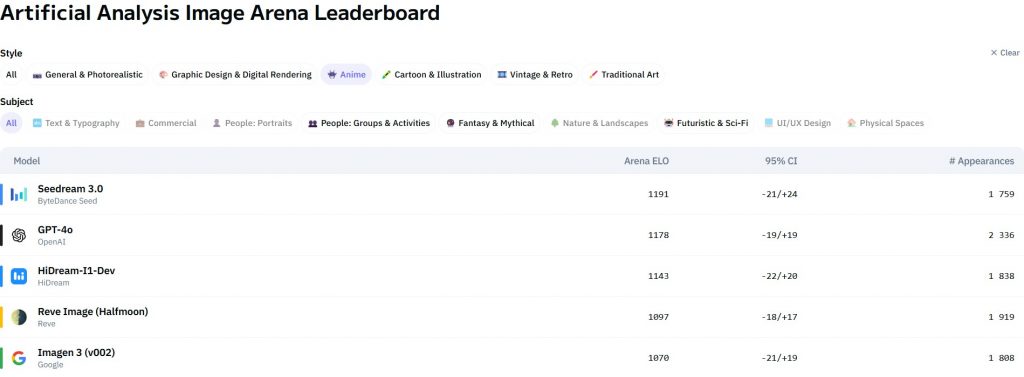
Task: Sort by # Appearances column header
Action: click(x=982, y=161)
